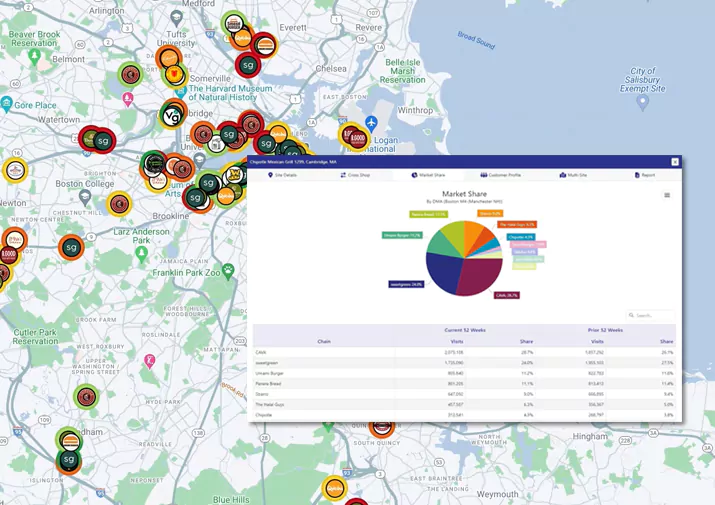Select the Market Share tab
Viewport: 715px width, 505px height.
coord(428,175)
